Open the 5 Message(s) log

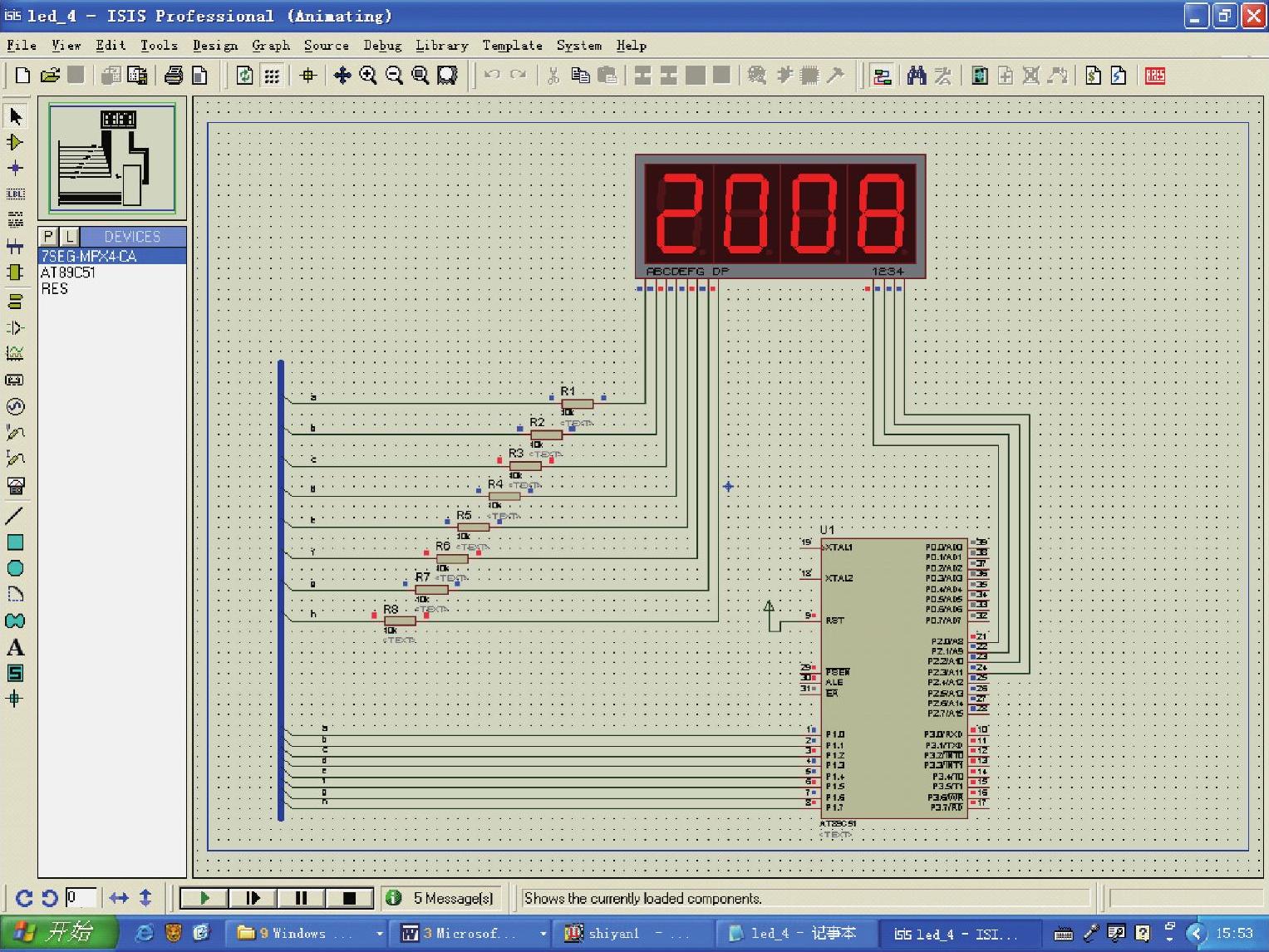pos(442,898)
